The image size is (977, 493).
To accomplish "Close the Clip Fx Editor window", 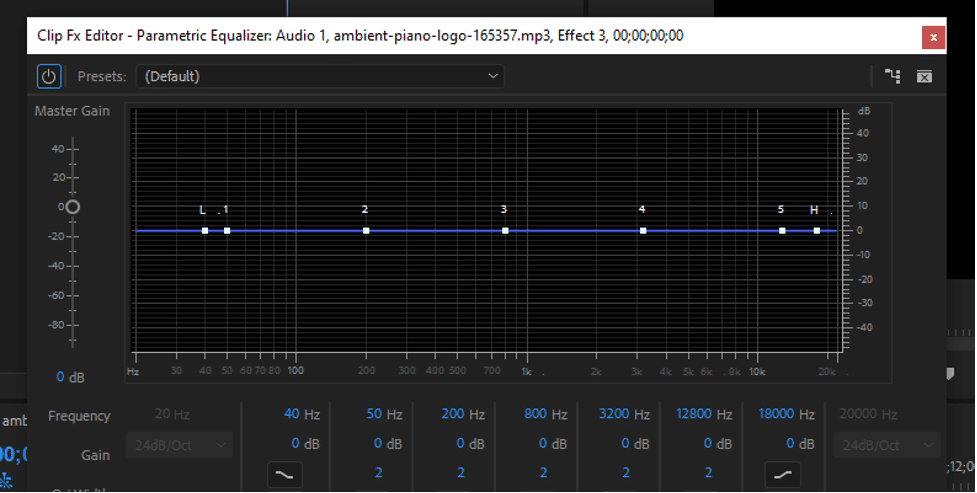I will 933,37.
